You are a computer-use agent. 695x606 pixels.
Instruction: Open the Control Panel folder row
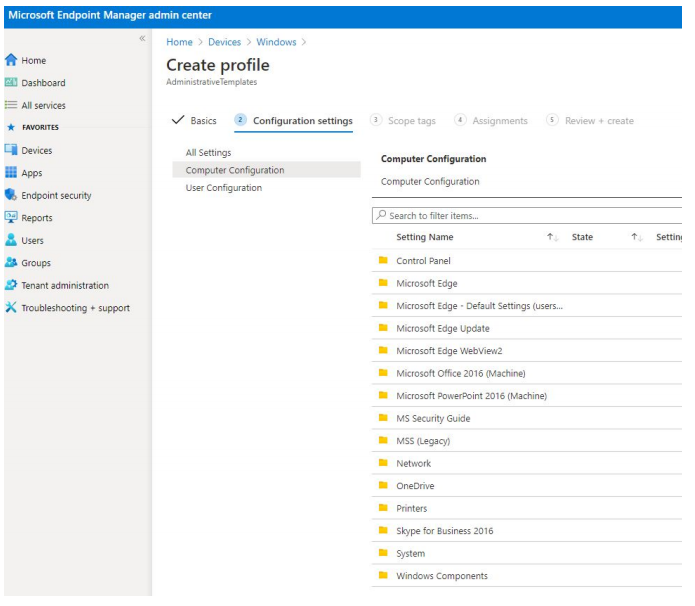527,260
